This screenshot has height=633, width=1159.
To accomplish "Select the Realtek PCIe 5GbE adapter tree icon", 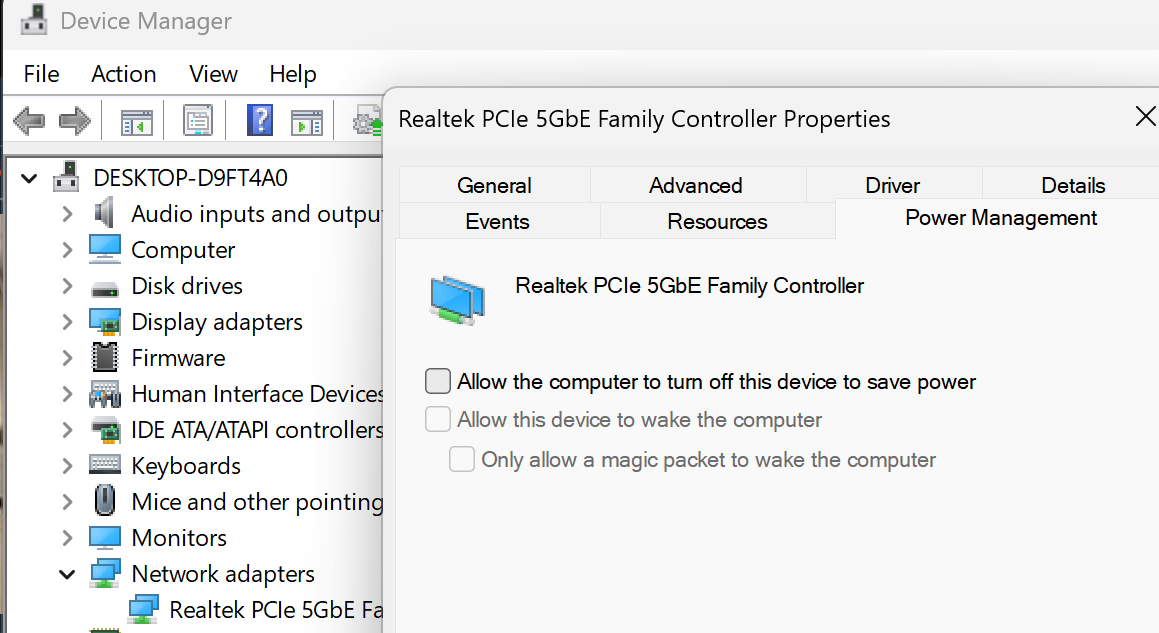I will [144, 609].
